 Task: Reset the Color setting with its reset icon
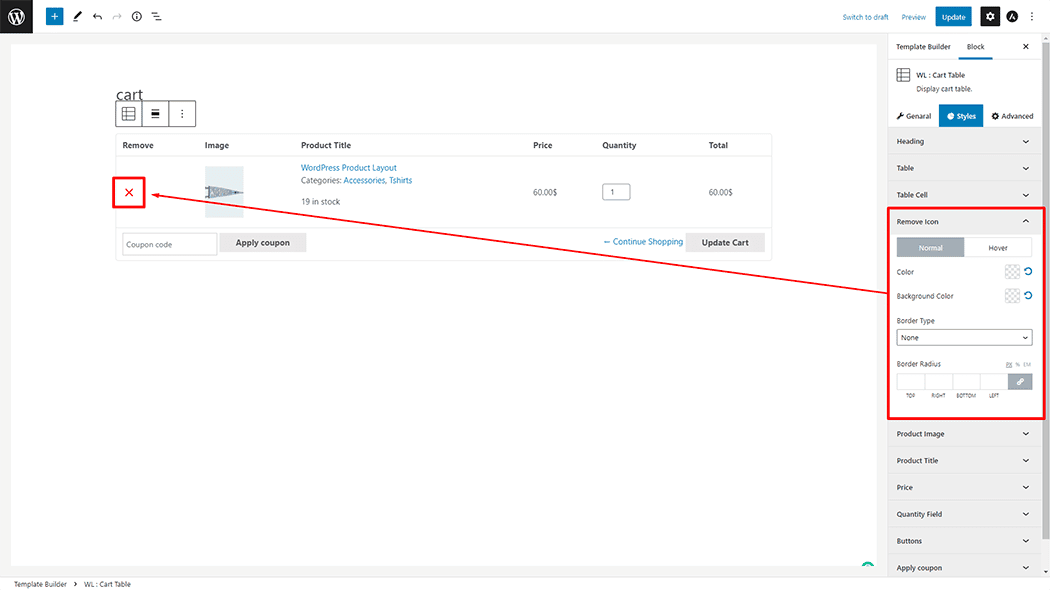[x=1027, y=272]
